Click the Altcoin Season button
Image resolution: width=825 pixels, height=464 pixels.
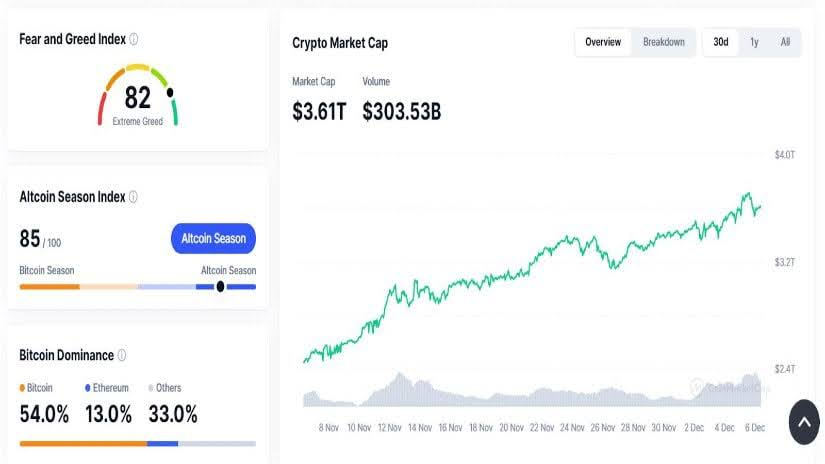(x=213, y=238)
